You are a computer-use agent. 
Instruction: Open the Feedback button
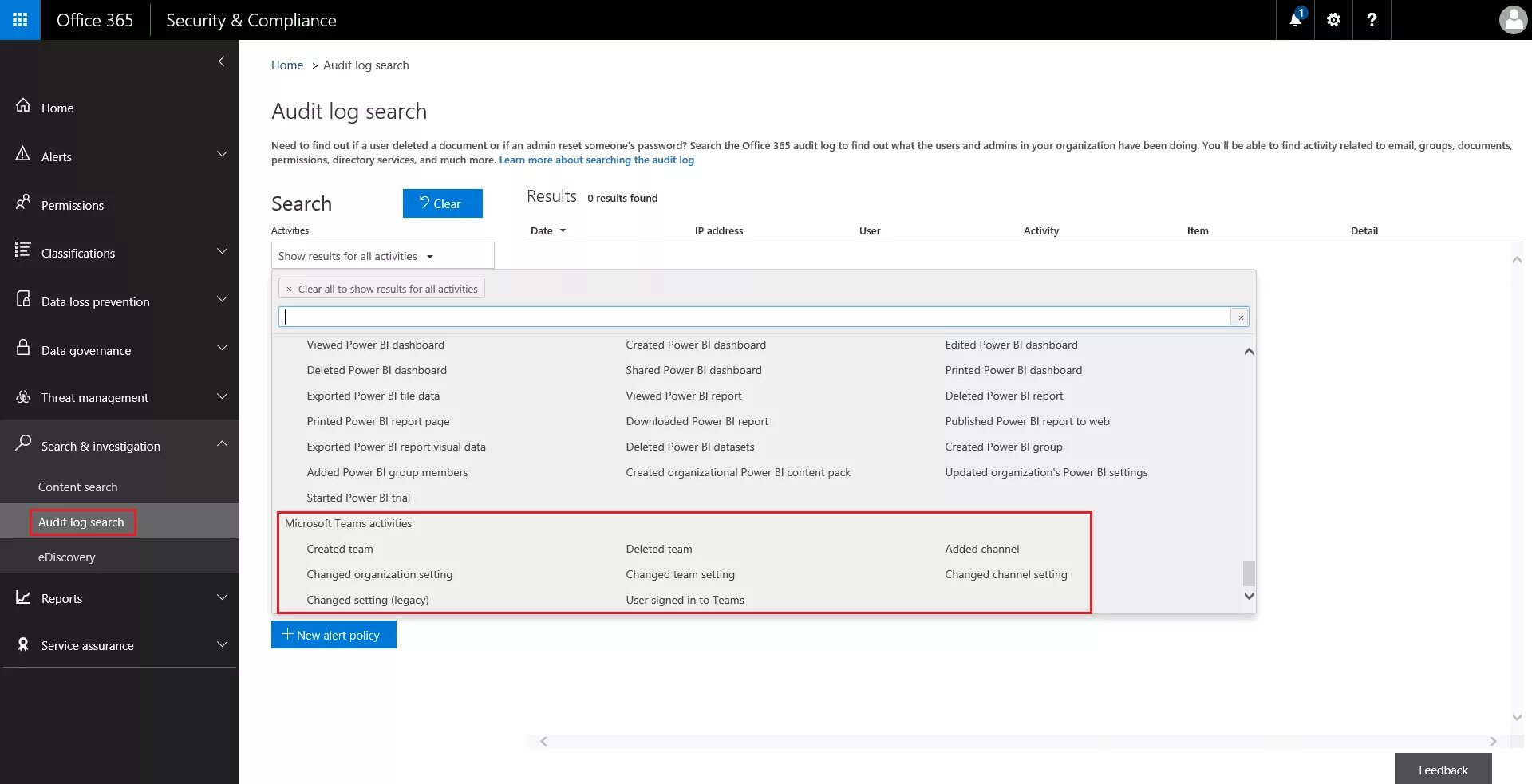tap(1443, 769)
